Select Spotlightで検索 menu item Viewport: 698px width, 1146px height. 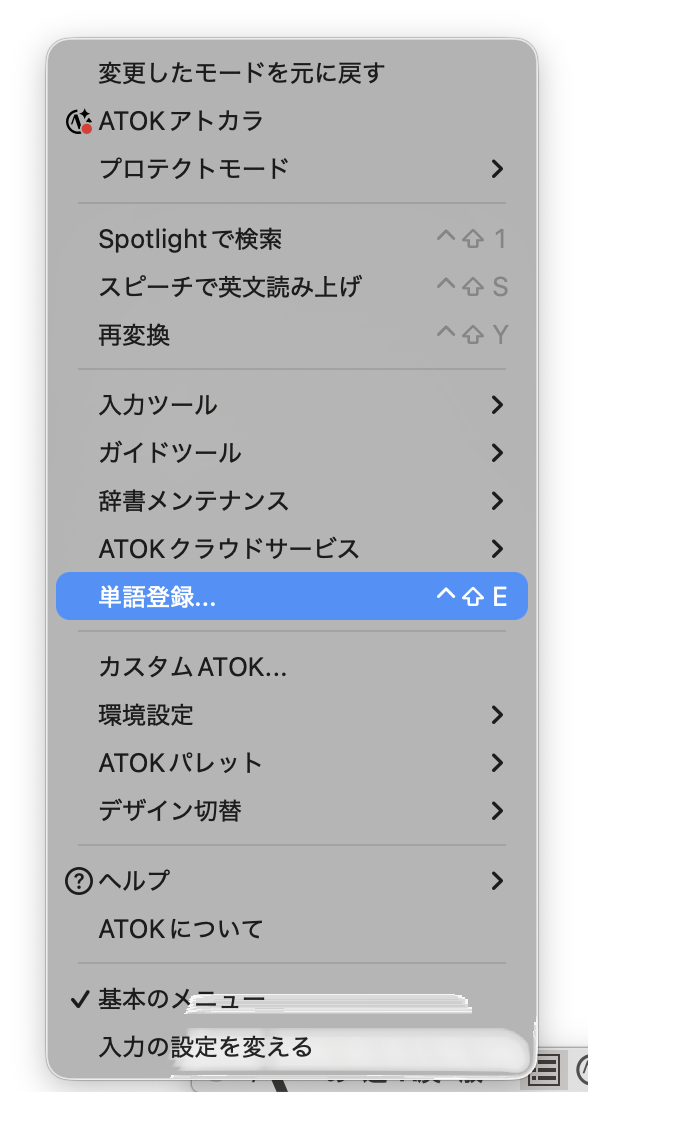190,239
